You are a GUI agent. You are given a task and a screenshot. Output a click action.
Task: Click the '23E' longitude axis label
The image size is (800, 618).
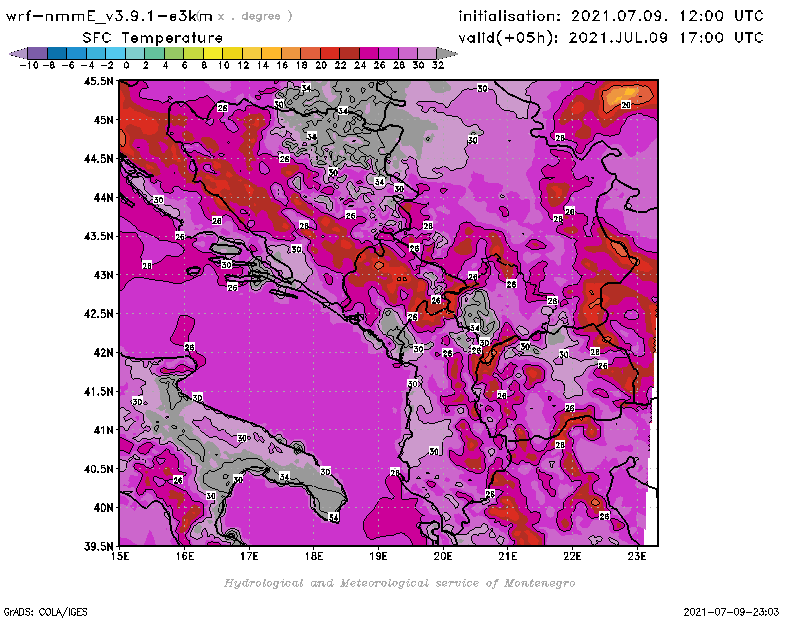637,556
